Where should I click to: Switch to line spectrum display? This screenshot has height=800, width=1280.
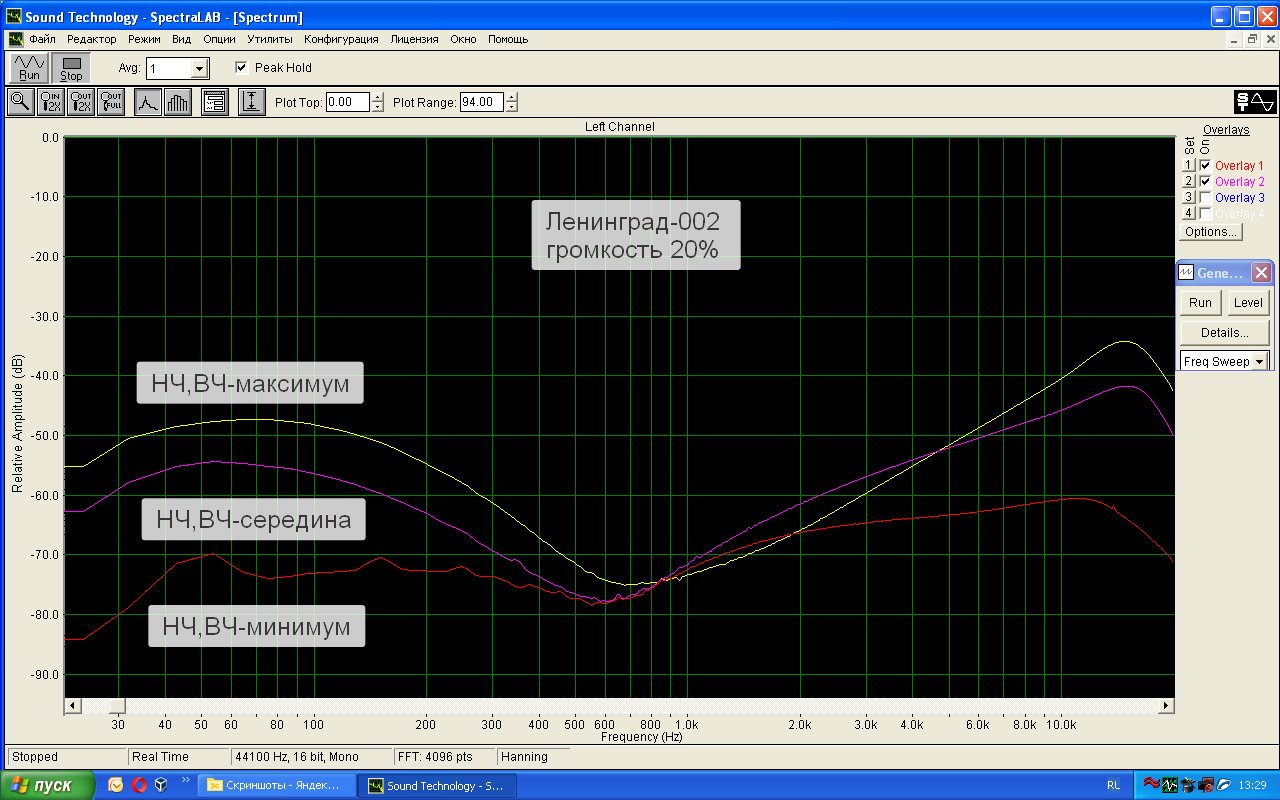point(148,102)
